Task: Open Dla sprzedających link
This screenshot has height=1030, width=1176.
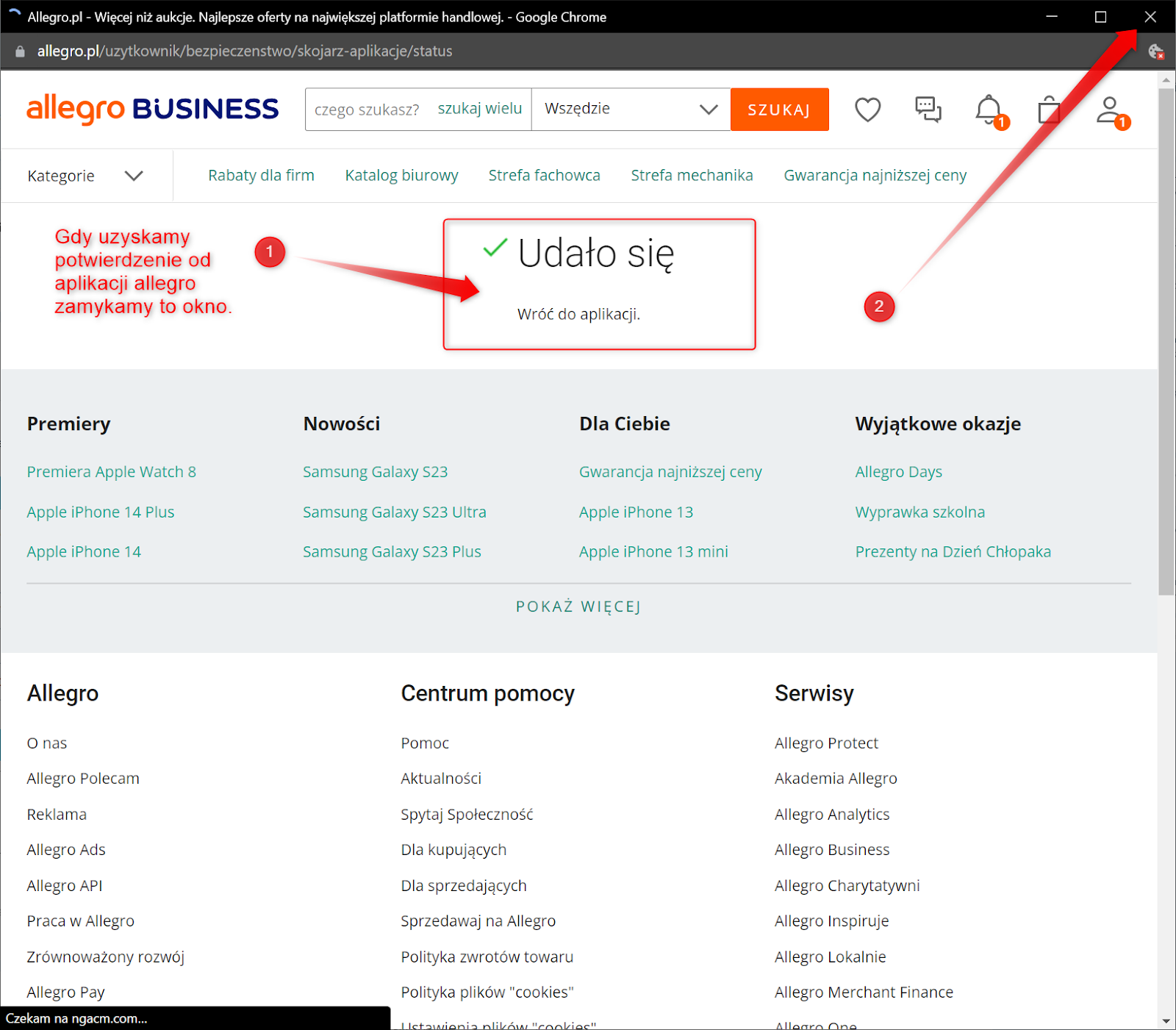Action: click(x=464, y=886)
